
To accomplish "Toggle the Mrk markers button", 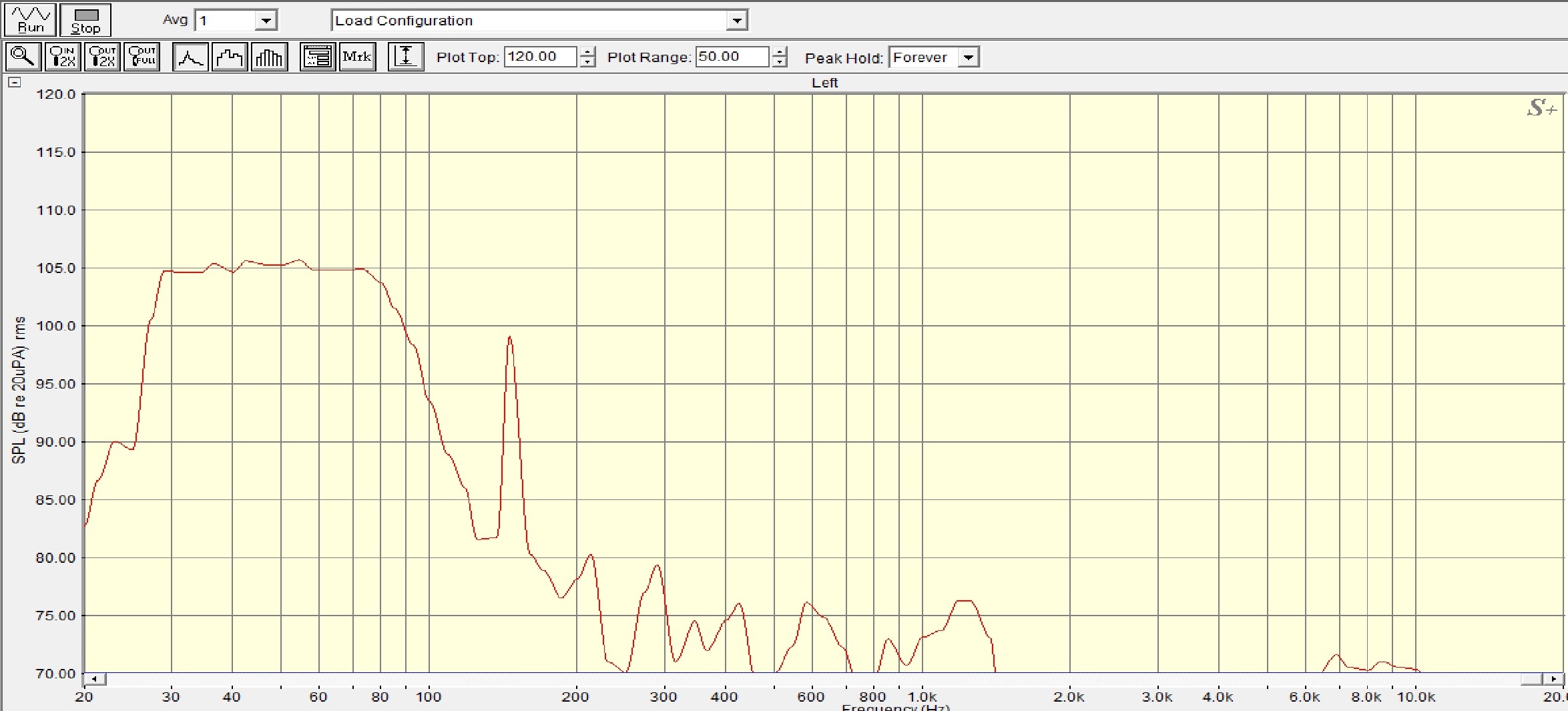I will coord(357,57).
